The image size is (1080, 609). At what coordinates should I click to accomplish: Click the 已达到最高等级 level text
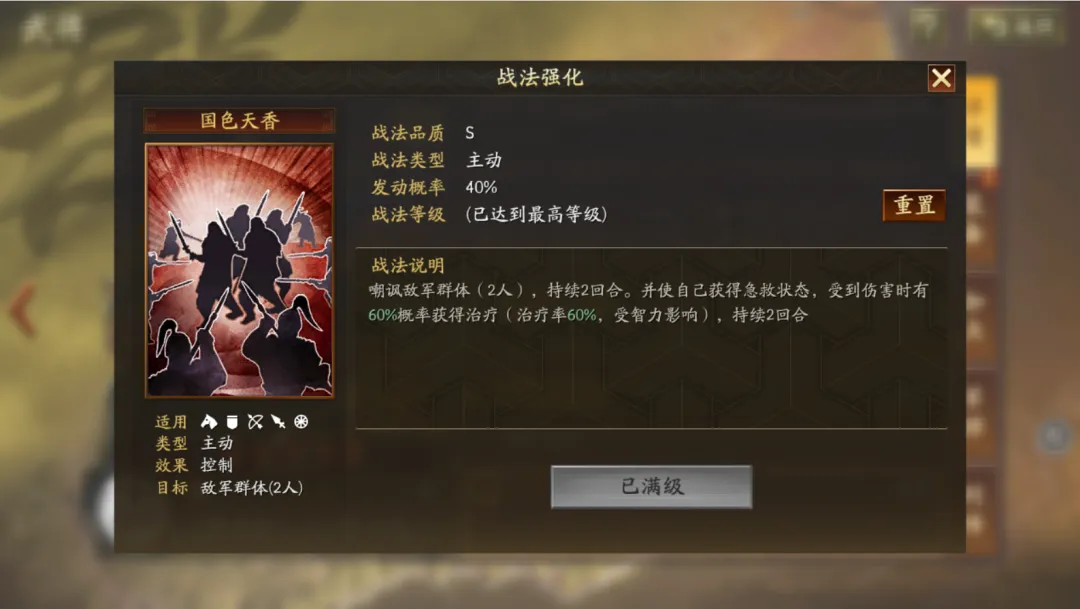(536, 214)
